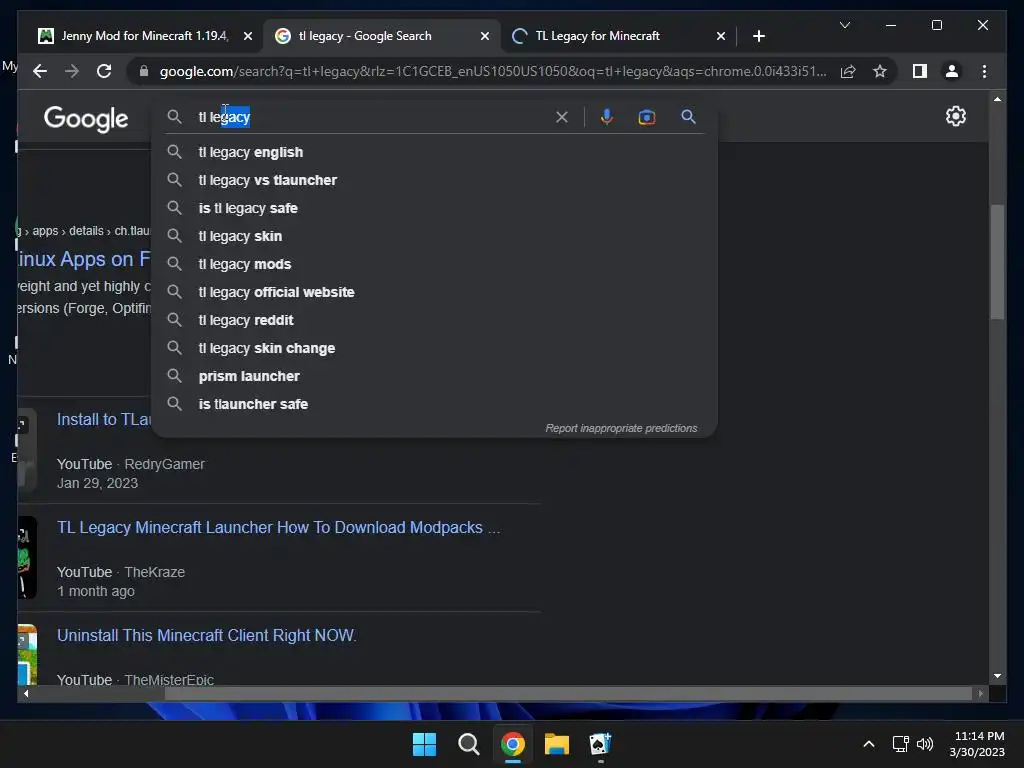The height and width of the screenshot is (768, 1024).
Task: Open the Windows Start menu
Action: (x=424, y=744)
